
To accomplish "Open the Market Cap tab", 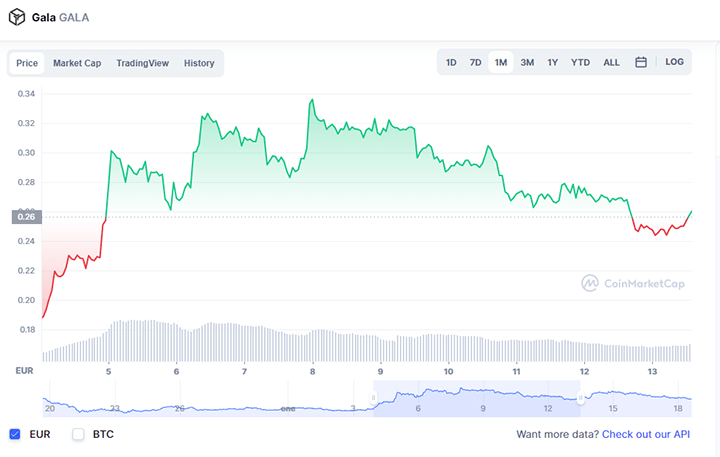I will [77, 63].
